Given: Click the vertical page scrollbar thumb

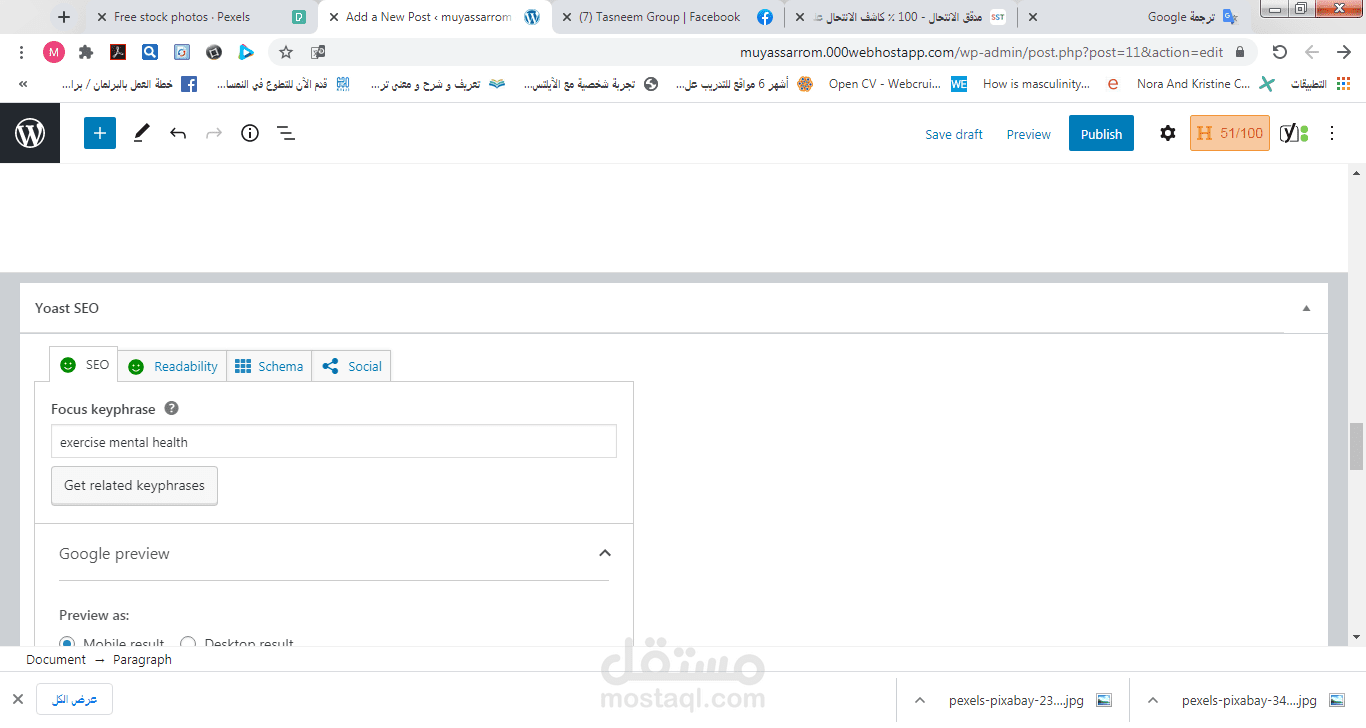Looking at the screenshot, I should [x=1356, y=446].
